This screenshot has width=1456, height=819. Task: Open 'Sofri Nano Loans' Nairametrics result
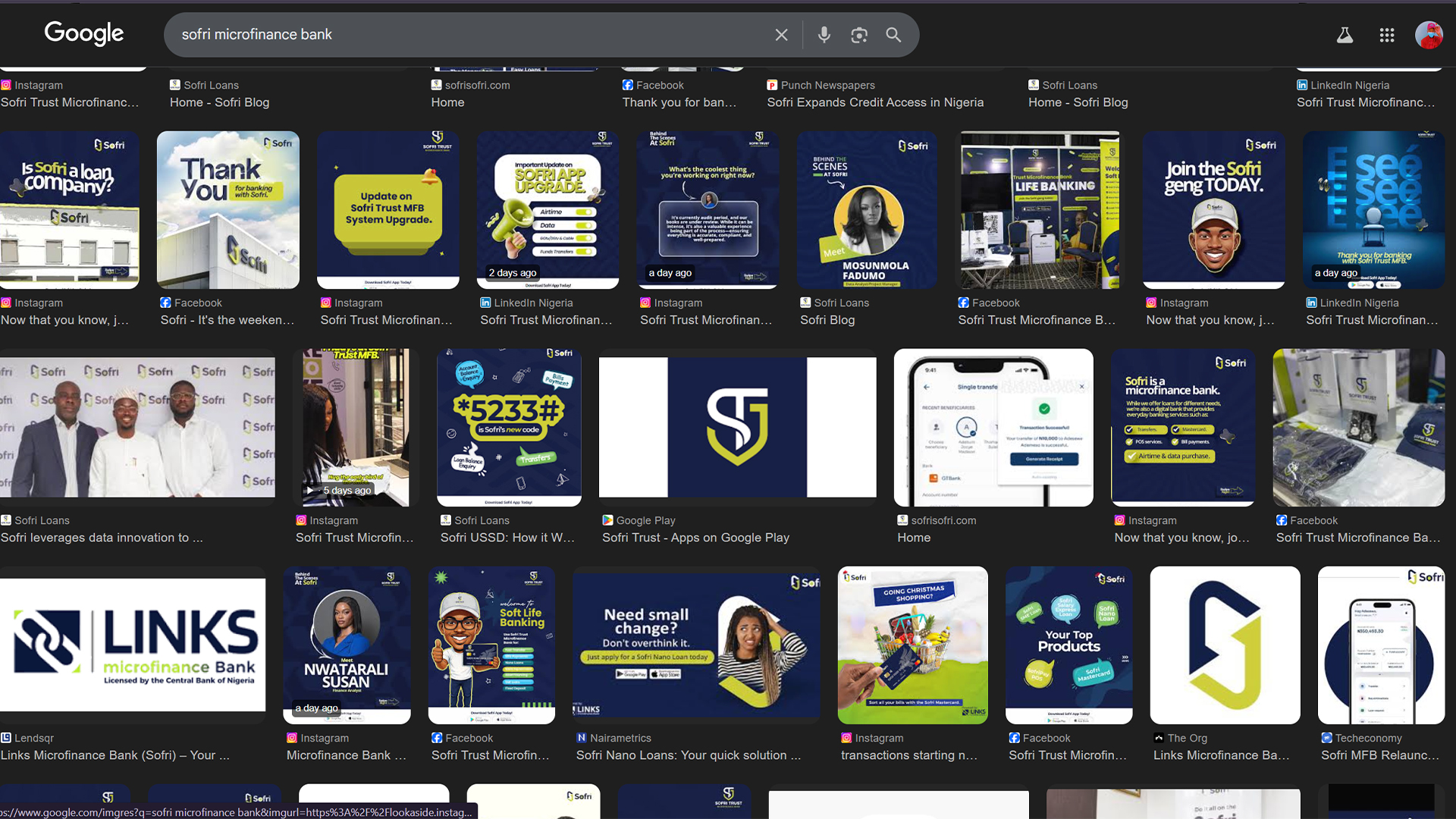click(x=688, y=755)
